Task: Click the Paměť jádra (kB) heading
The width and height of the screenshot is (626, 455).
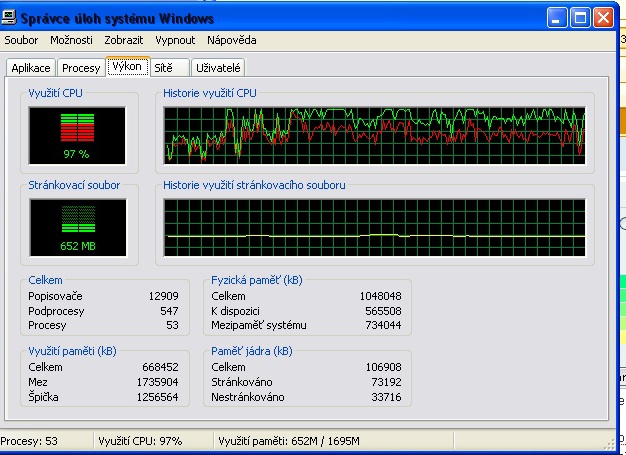Action: pos(252,351)
